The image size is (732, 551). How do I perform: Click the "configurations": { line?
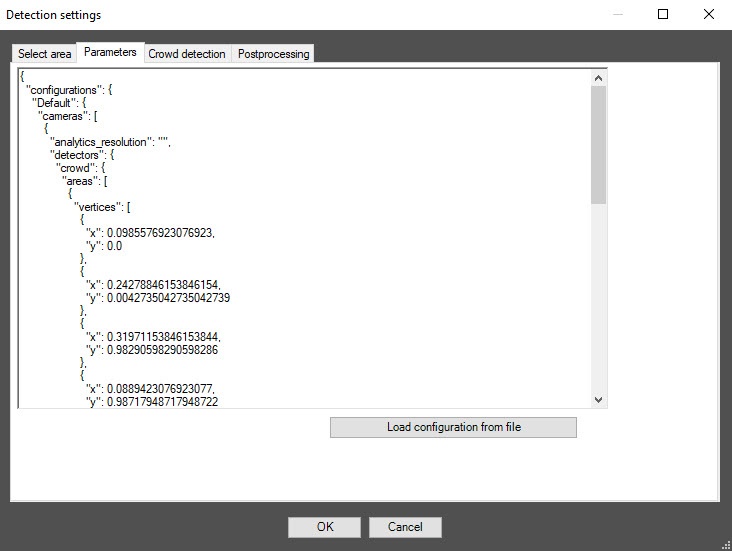click(x=69, y=90)
